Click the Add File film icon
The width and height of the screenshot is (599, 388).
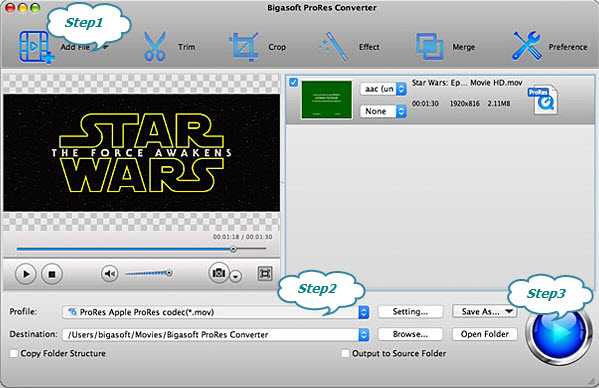coord(36,47)
